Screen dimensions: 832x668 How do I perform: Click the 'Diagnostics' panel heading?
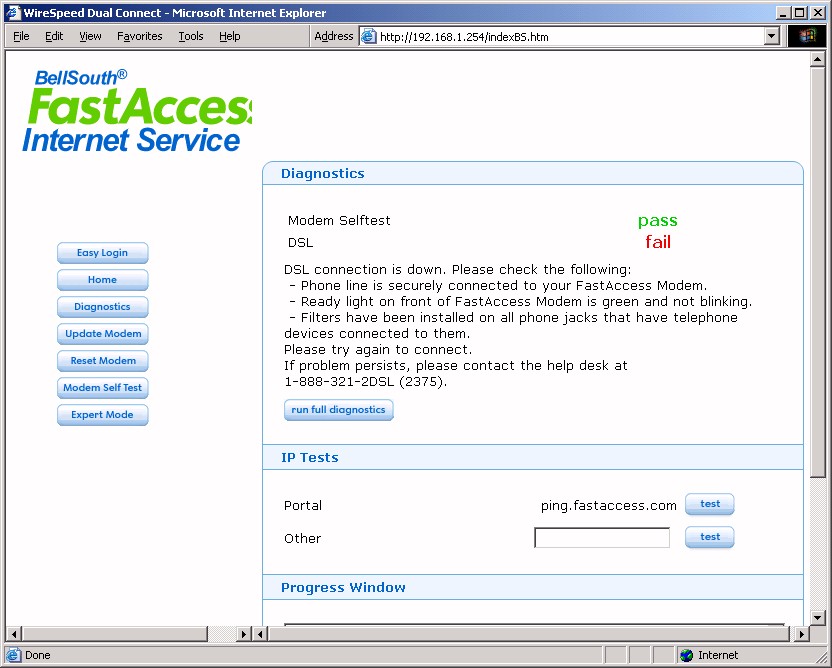pyautogui.click(x=323, y=173)
